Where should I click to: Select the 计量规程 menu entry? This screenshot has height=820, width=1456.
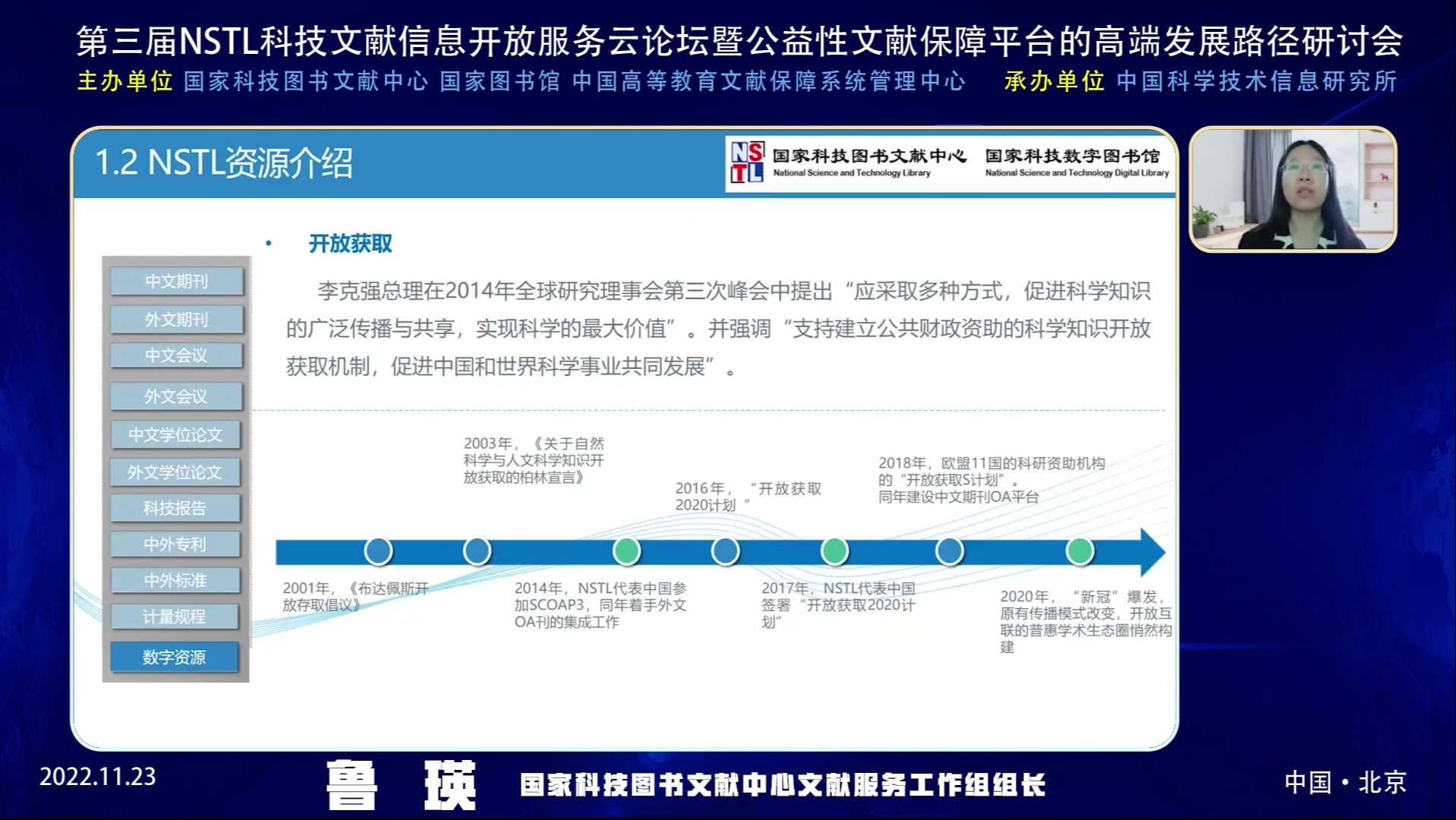coord(175,617)
